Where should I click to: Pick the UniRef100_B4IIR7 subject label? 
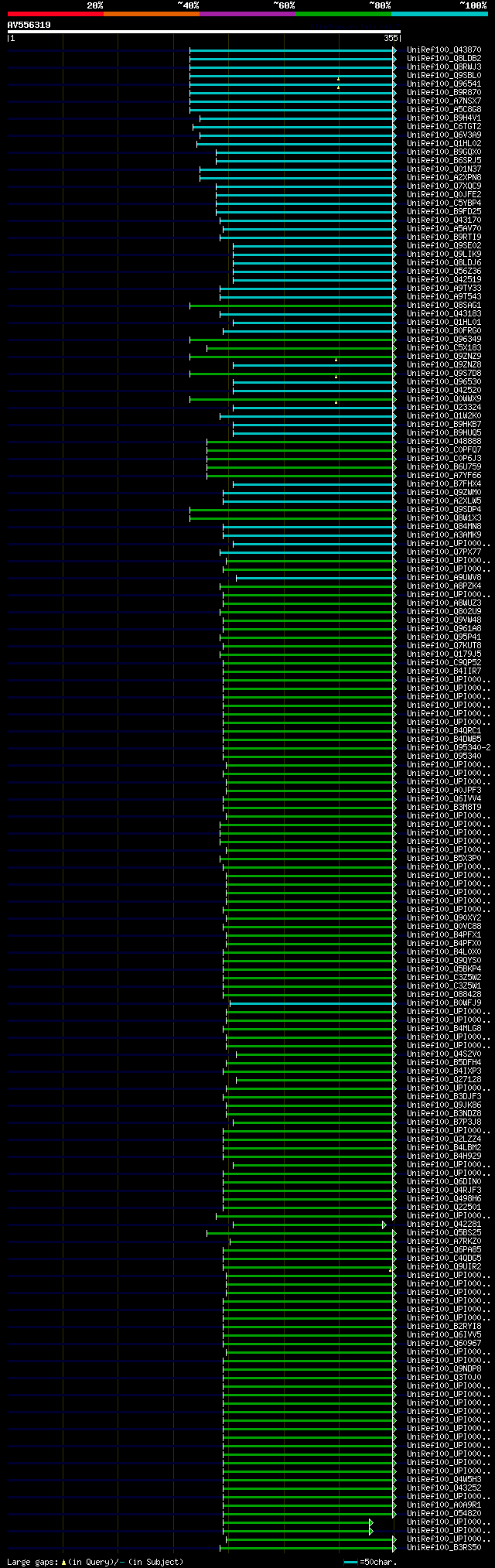tap(444, 671)
